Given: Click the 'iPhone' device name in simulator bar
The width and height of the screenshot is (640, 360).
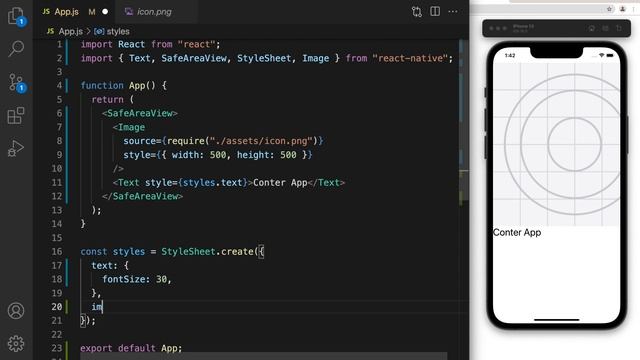Looking at the screenshot, I should (523, 27).
